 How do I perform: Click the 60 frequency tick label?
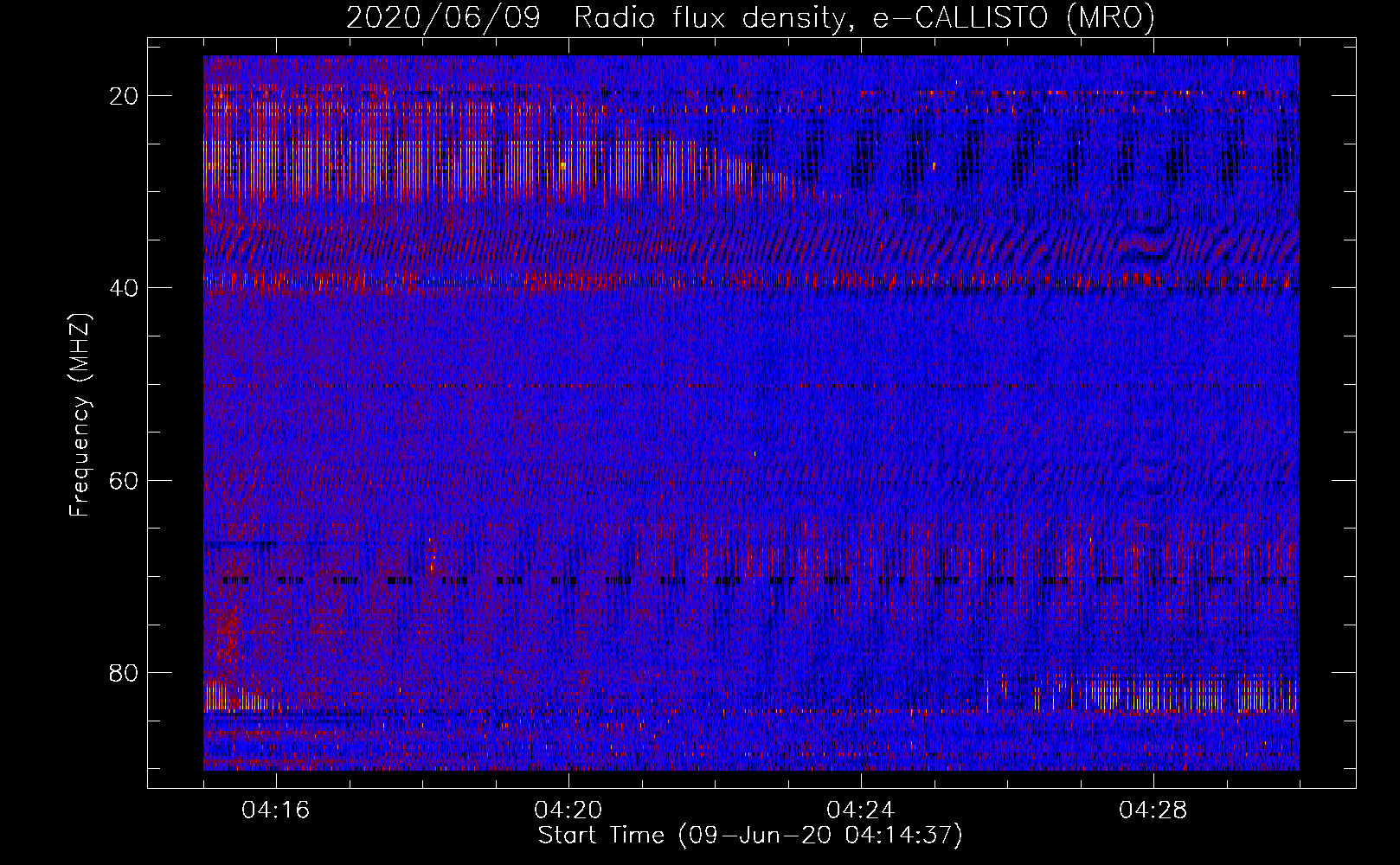(124, 480)
